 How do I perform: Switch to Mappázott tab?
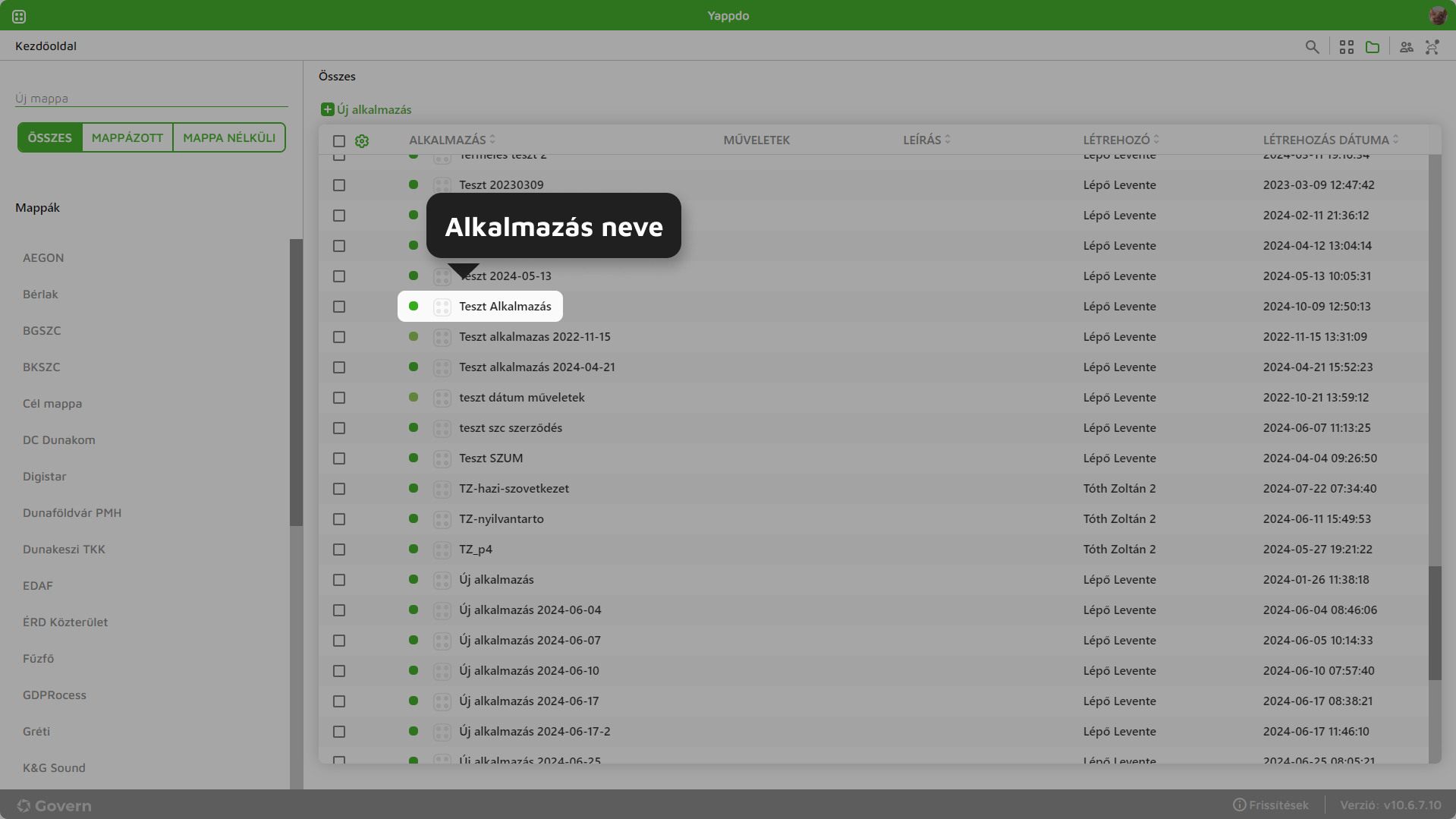click(x=127, y=137)
